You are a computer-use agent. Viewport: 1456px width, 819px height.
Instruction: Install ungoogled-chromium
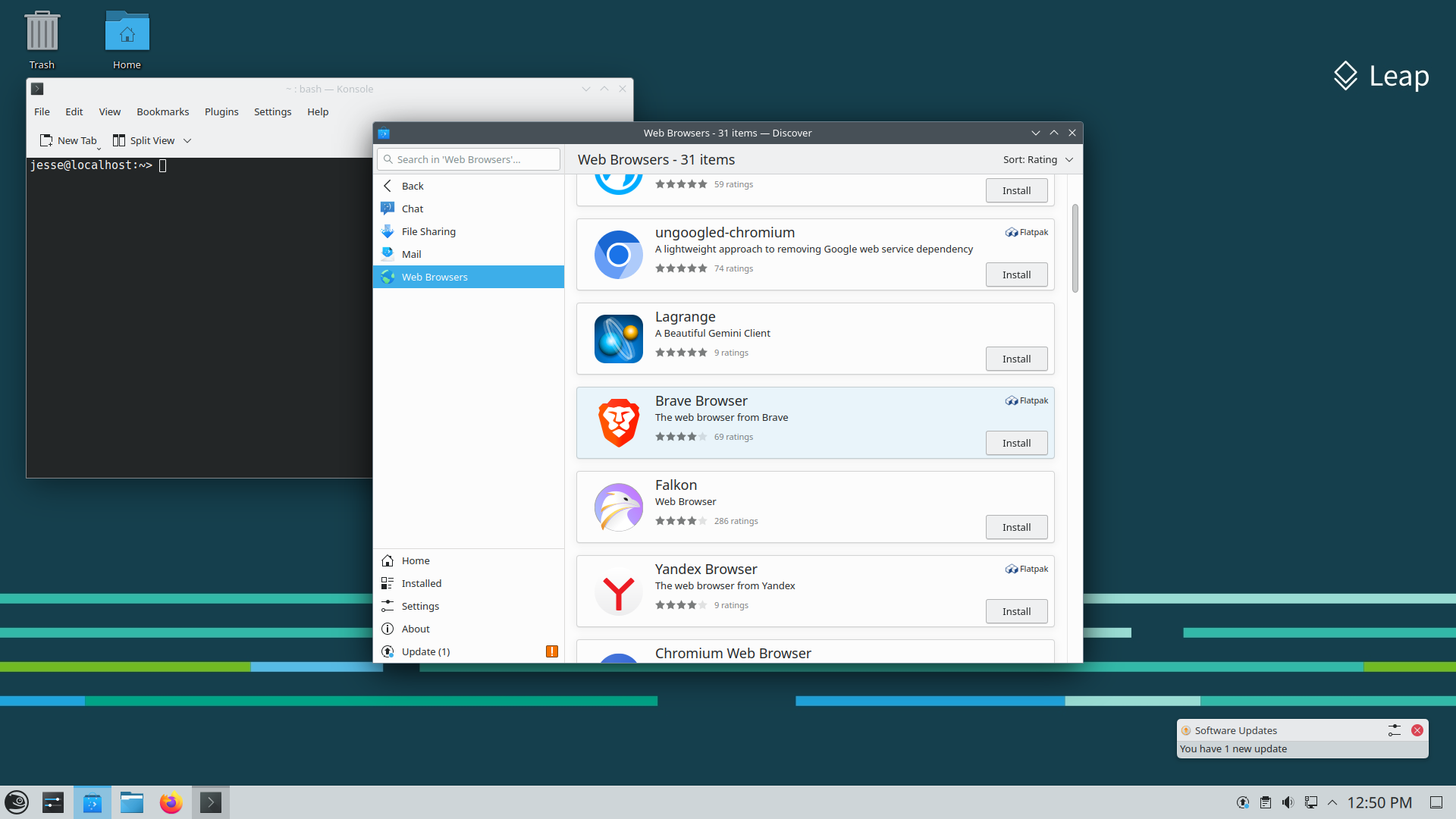pyautogui.click(x=1017, y=275)
